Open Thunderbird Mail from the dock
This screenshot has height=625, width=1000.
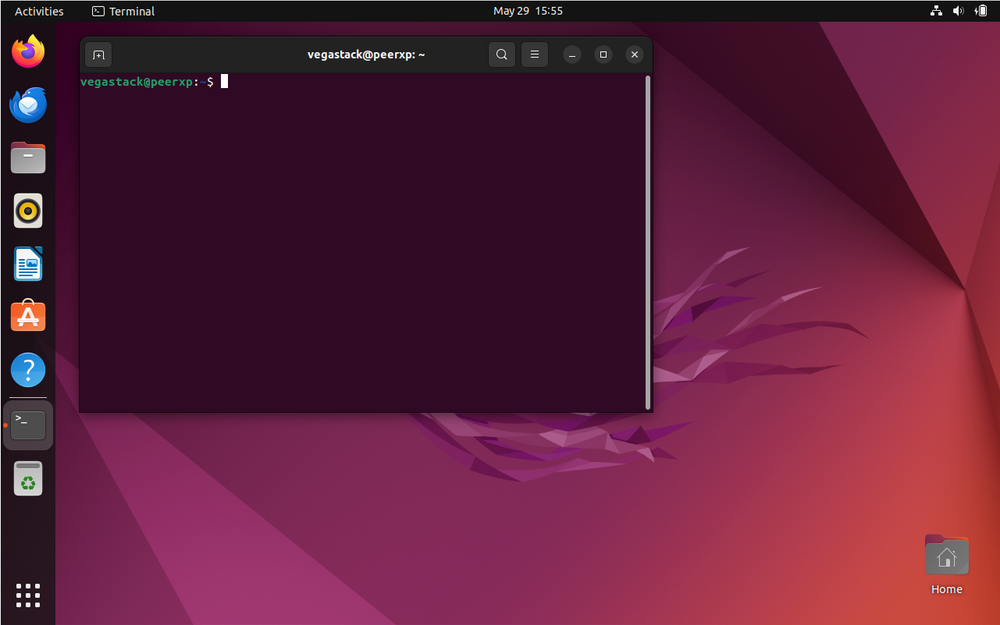coord(28,104)
